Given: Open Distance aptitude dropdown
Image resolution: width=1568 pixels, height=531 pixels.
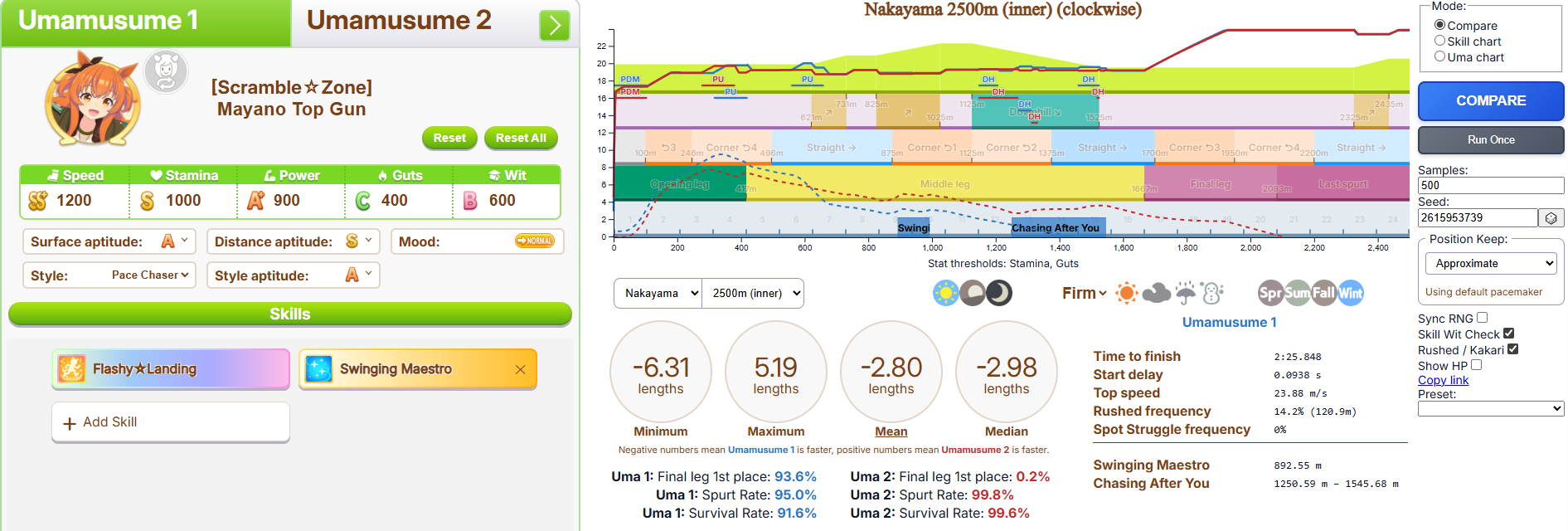Looking at the screenshot, I should tap(294, 241).
